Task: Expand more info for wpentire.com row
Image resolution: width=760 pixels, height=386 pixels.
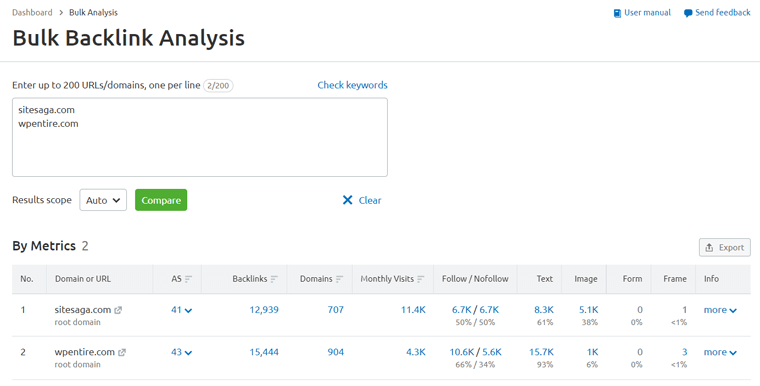Action: pyautogui.click(x=720, y=352)
